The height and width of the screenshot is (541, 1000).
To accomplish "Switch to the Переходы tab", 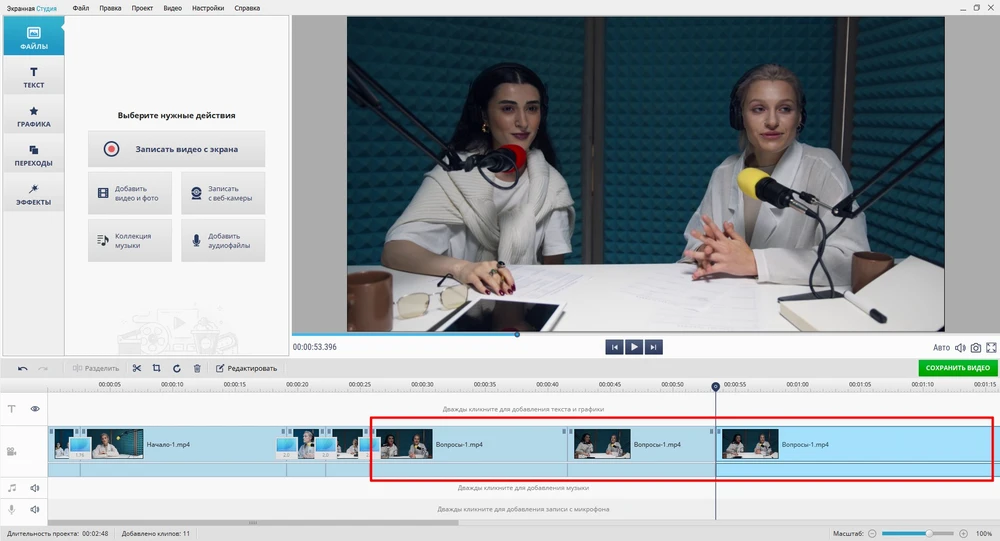I will click(33, 155).
